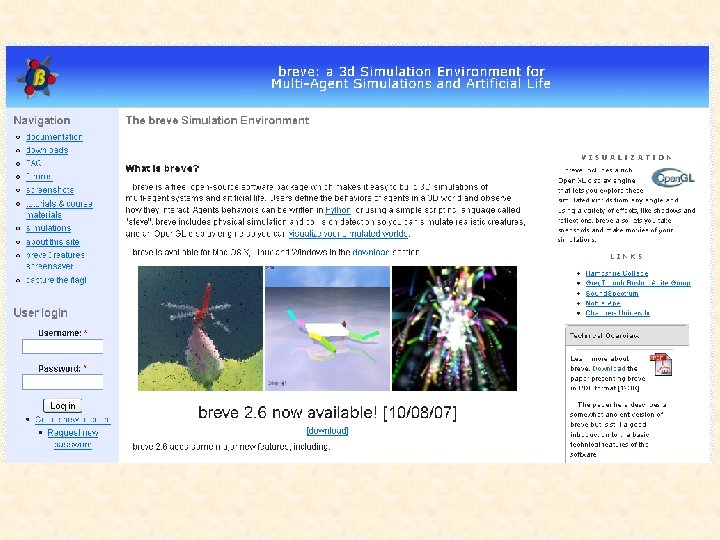Click the 'The breve Simulation Environment' heading
The image size is (720, 540).
coord(217,120)
